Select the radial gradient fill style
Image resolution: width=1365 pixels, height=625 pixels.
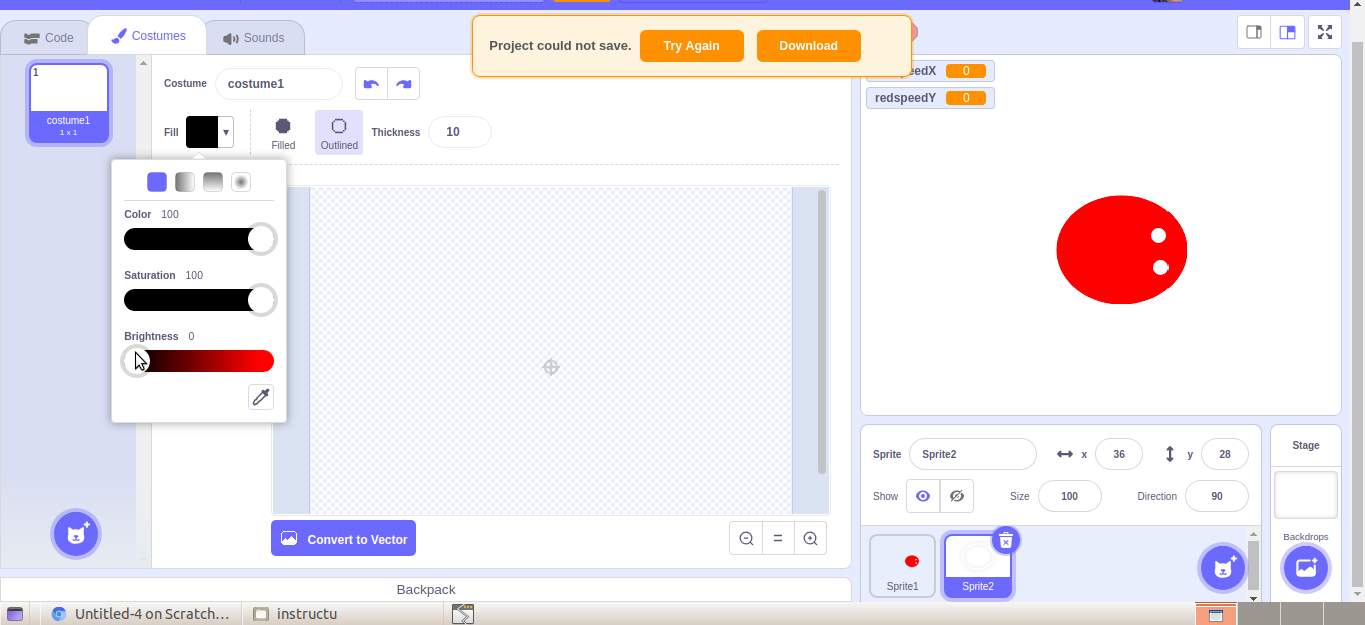(240, 181)
